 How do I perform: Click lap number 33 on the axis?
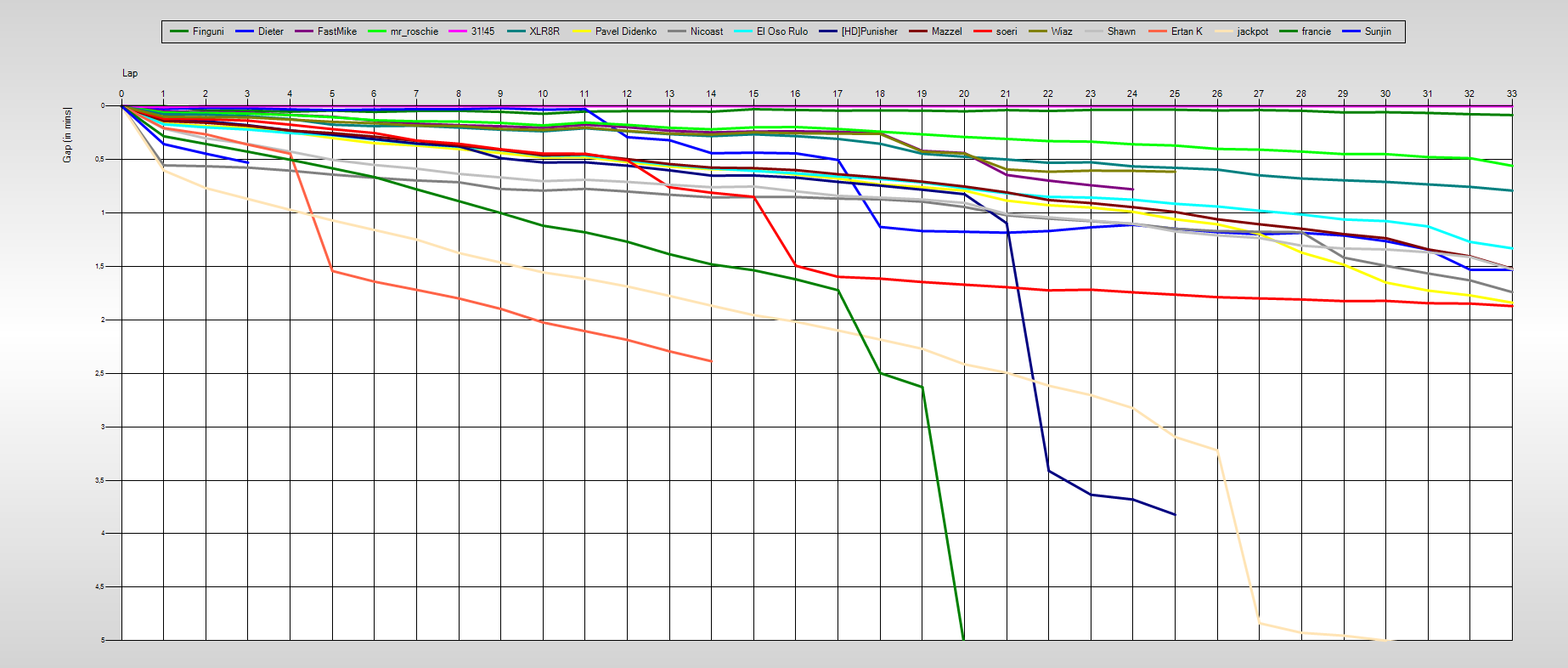[1511, 93]
